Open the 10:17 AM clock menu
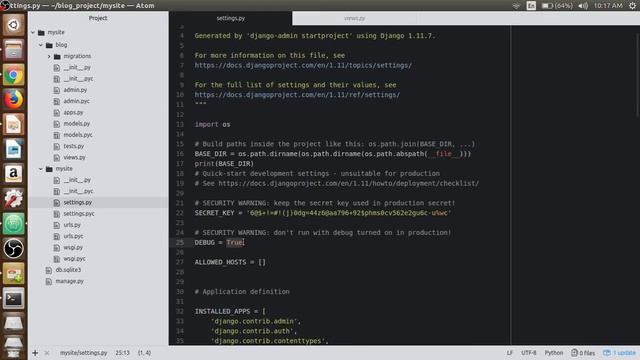640x360 pixels. 608,6
